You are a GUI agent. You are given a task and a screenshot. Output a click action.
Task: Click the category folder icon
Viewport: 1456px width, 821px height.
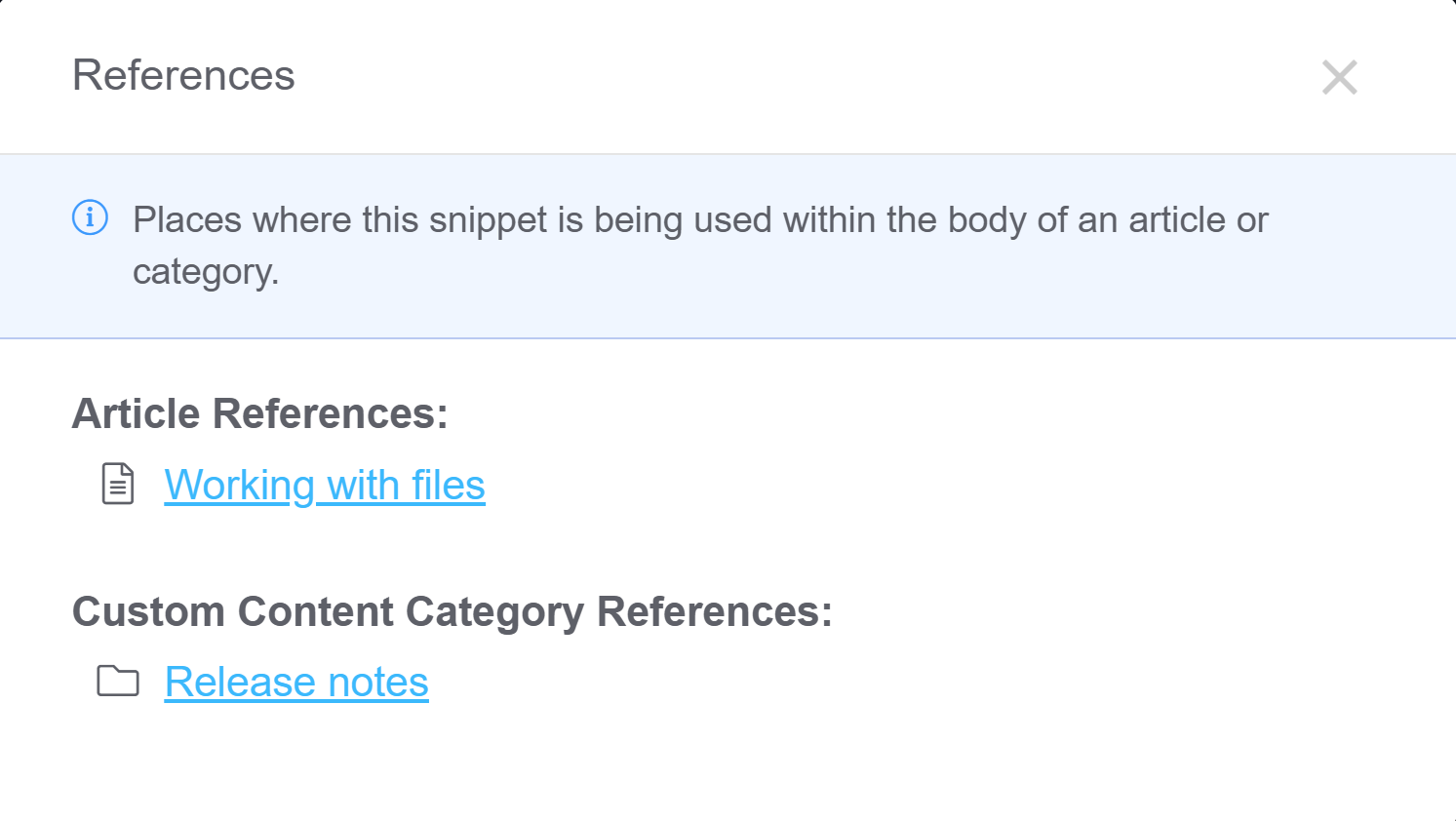pos(118,681)
